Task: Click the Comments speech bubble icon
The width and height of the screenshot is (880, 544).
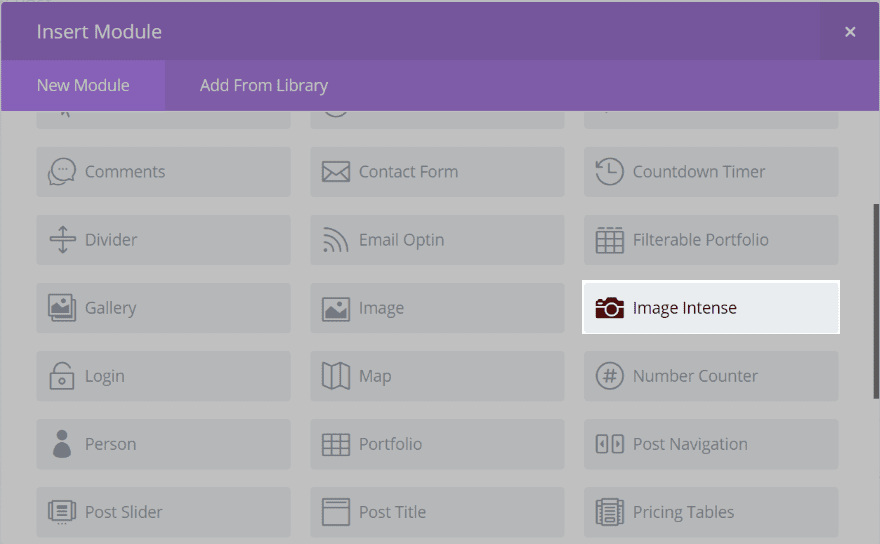Action: pos(62,172)
